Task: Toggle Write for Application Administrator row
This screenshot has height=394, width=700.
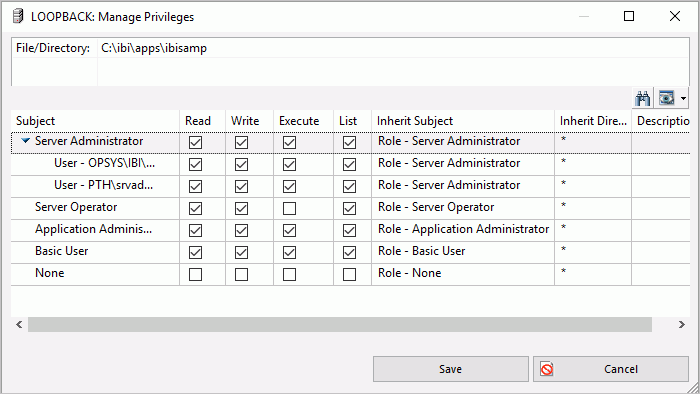Action: coord(242,230)
